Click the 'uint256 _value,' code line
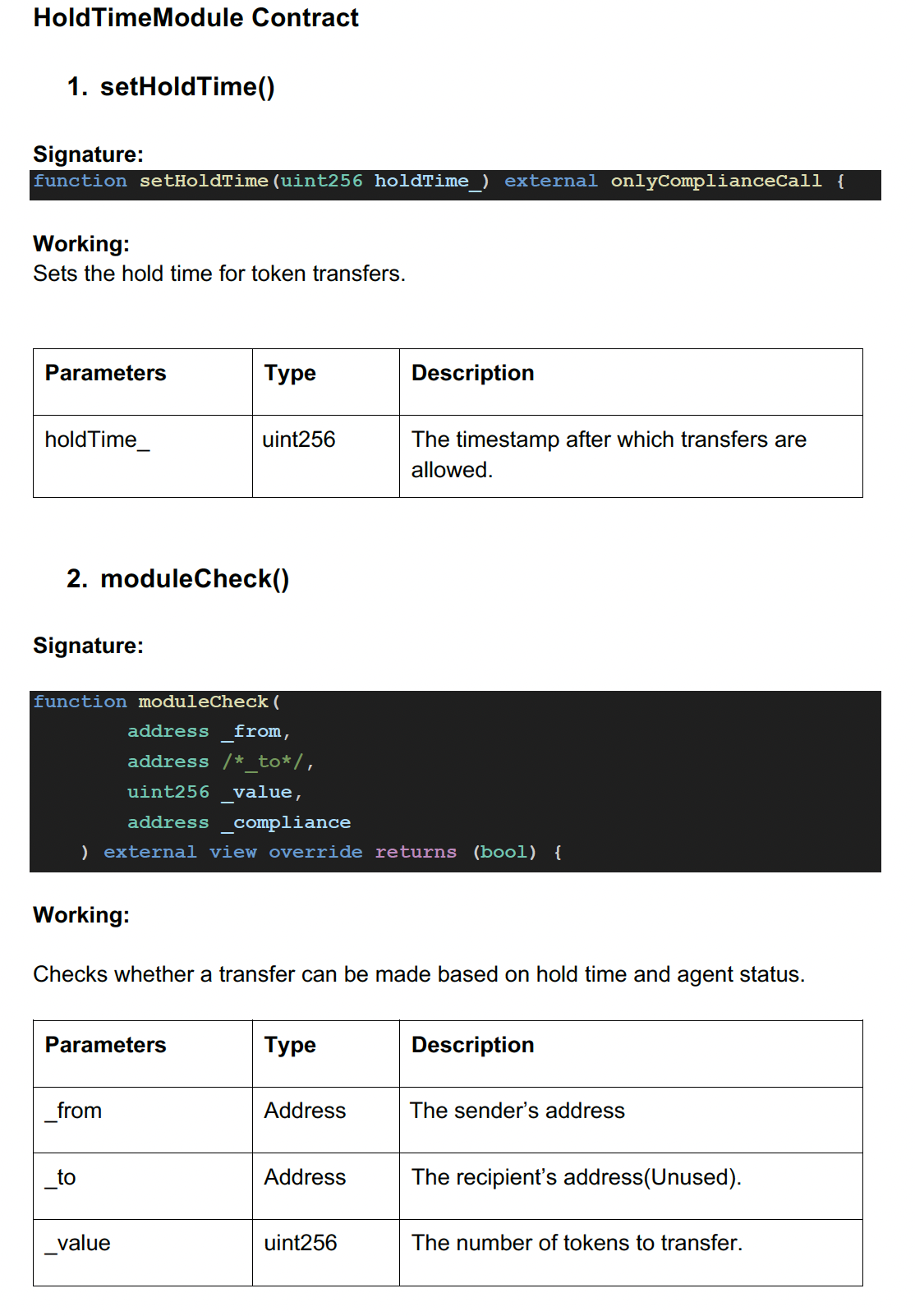This screenshot has height=1316, width=915. 214,792
